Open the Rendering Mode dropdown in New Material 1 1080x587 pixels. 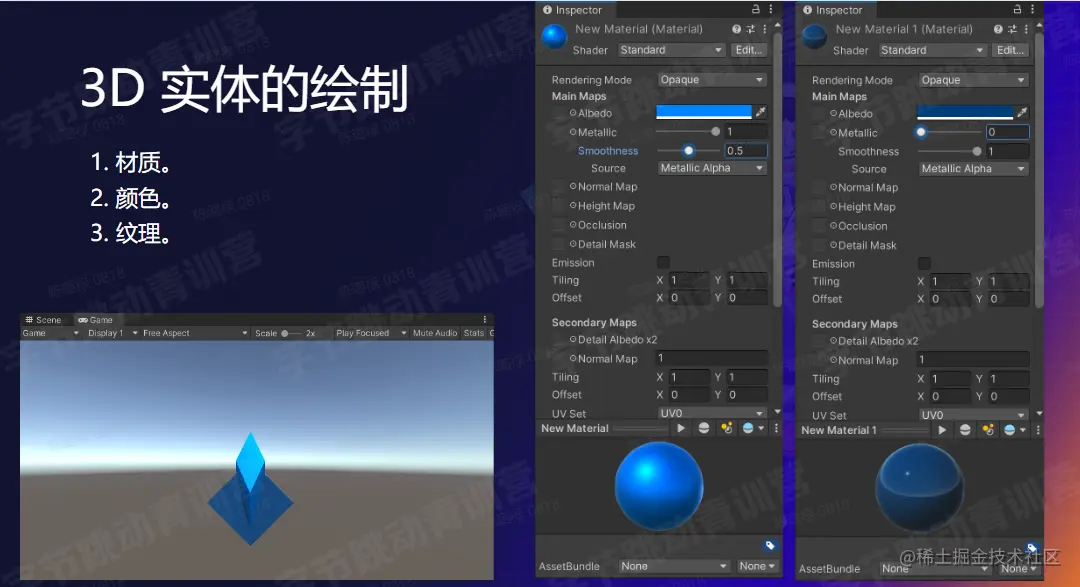pos(973,80)
